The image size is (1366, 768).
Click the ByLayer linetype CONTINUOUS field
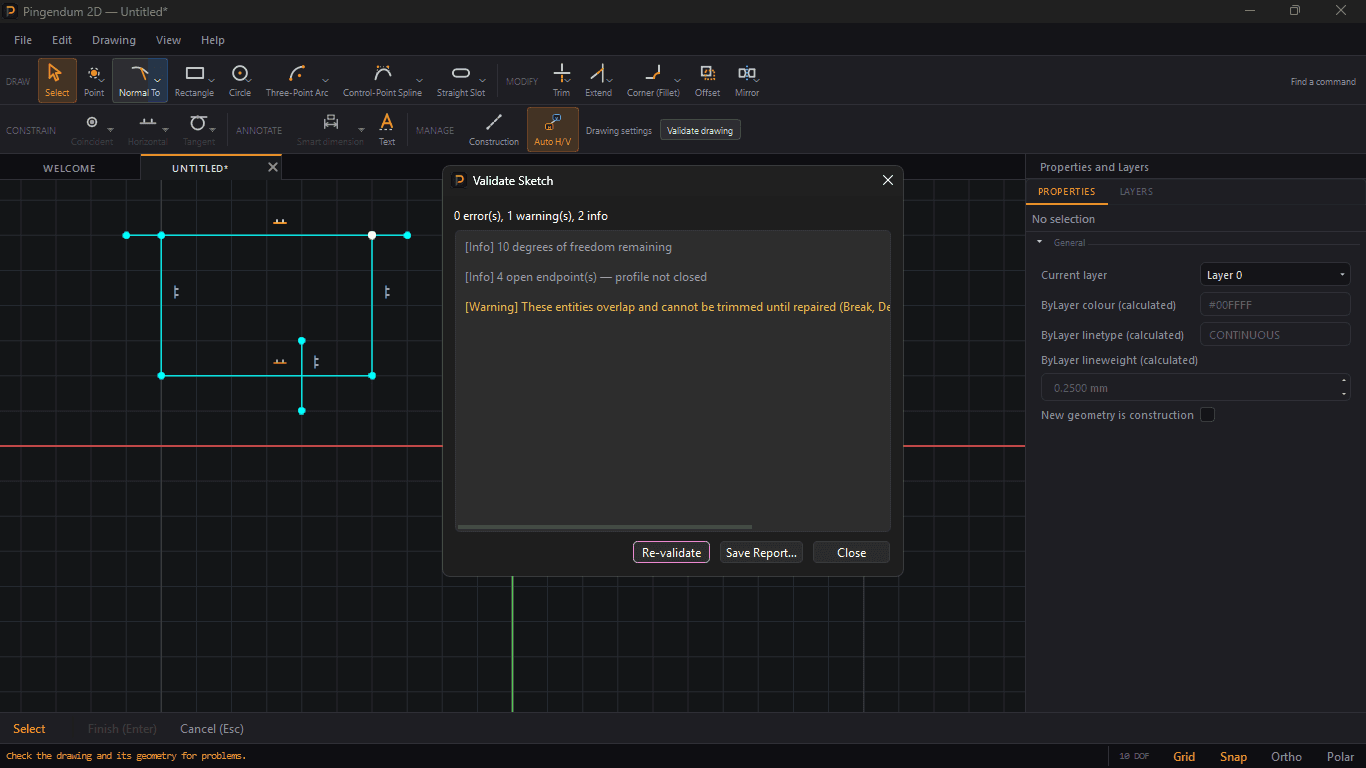1275,335
